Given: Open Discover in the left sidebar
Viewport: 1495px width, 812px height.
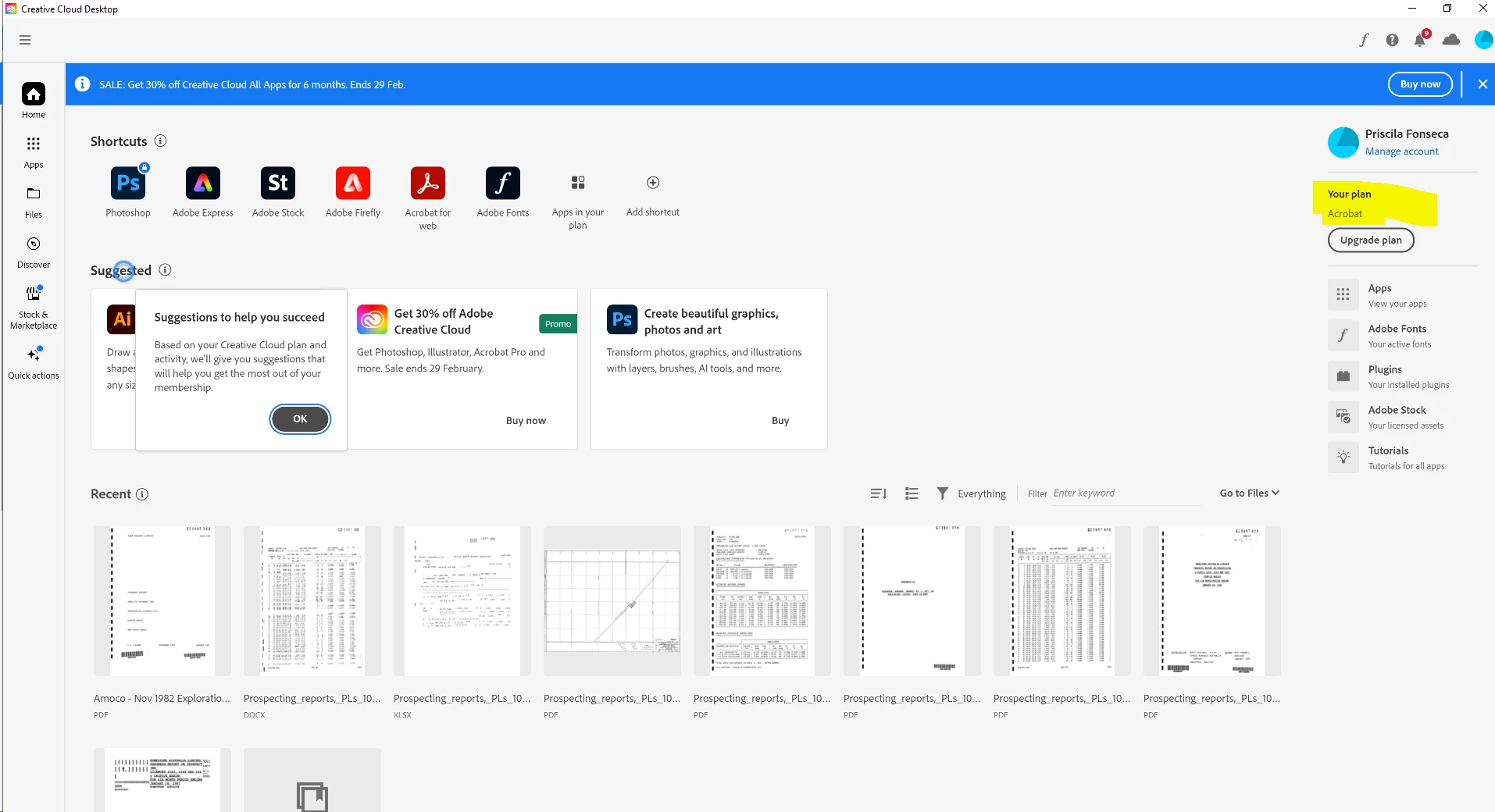Looking at the screenshot, I should click(x=34, y=252).
